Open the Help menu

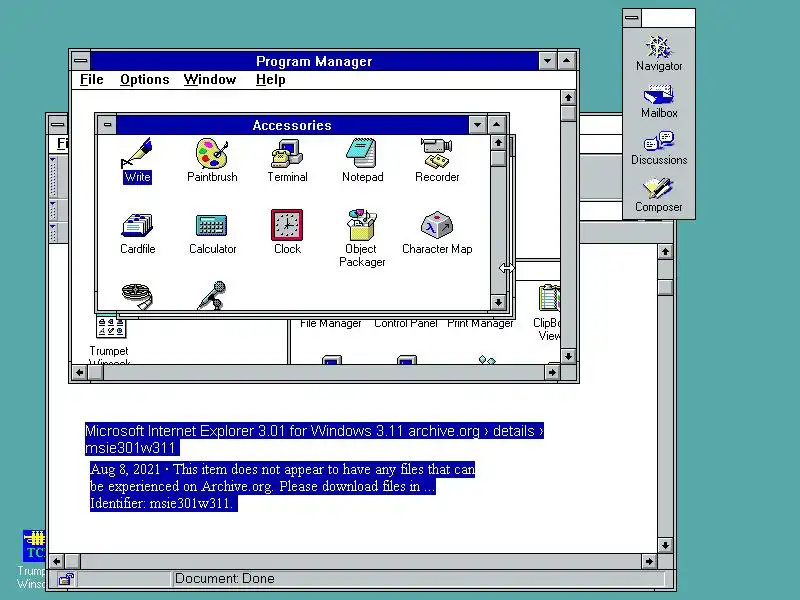coord(270,80)
